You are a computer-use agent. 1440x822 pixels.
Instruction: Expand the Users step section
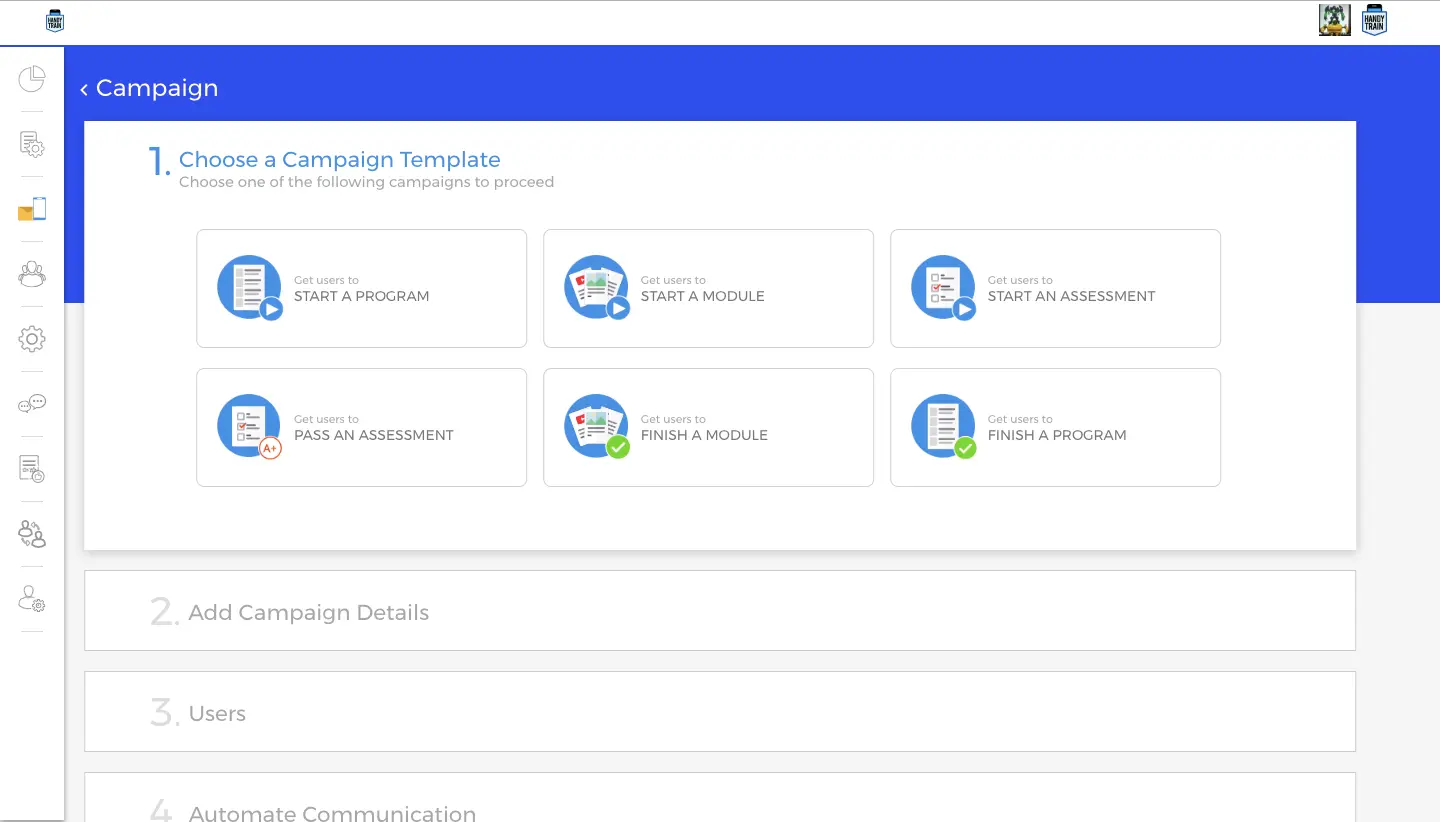pos(720,712)
